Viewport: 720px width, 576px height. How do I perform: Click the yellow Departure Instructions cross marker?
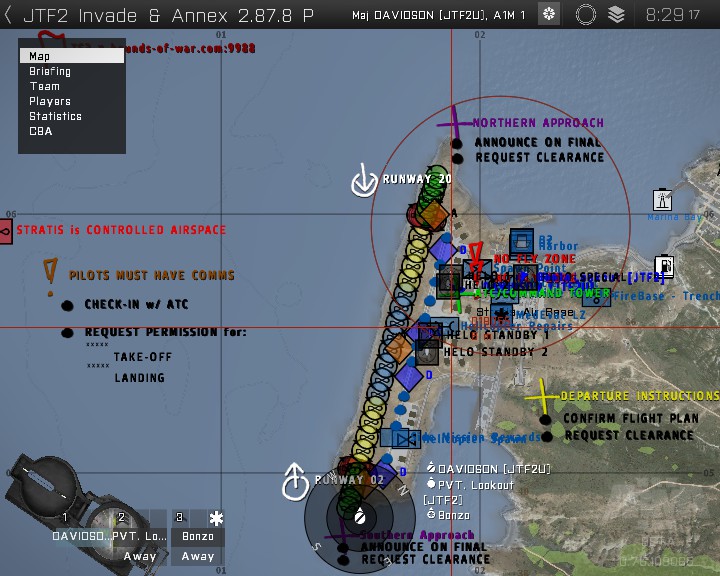point(543,395)
